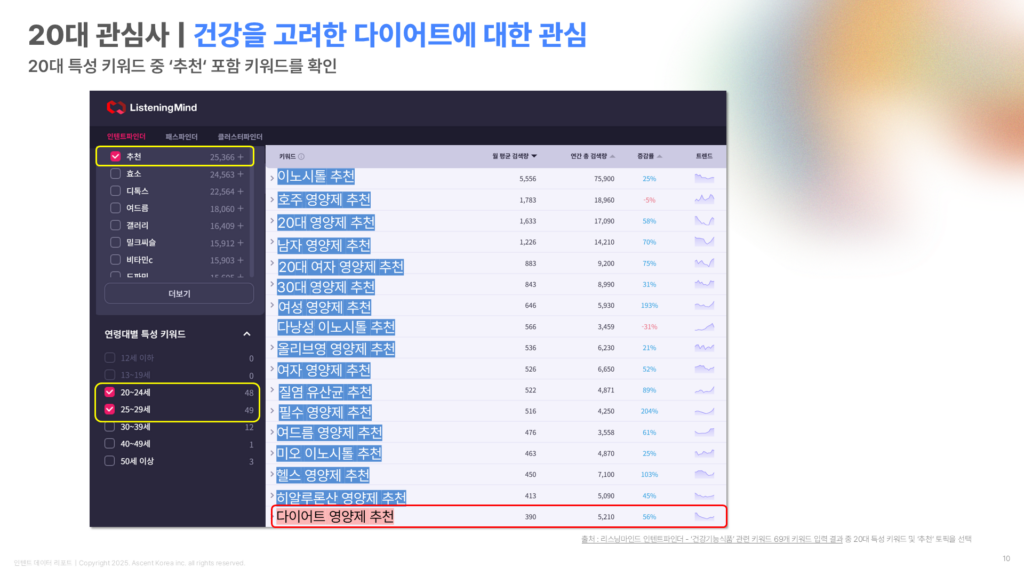1024x576 pixels.
Task: Check the 비타민c keyword checkbox
Action: coord(116,259)
